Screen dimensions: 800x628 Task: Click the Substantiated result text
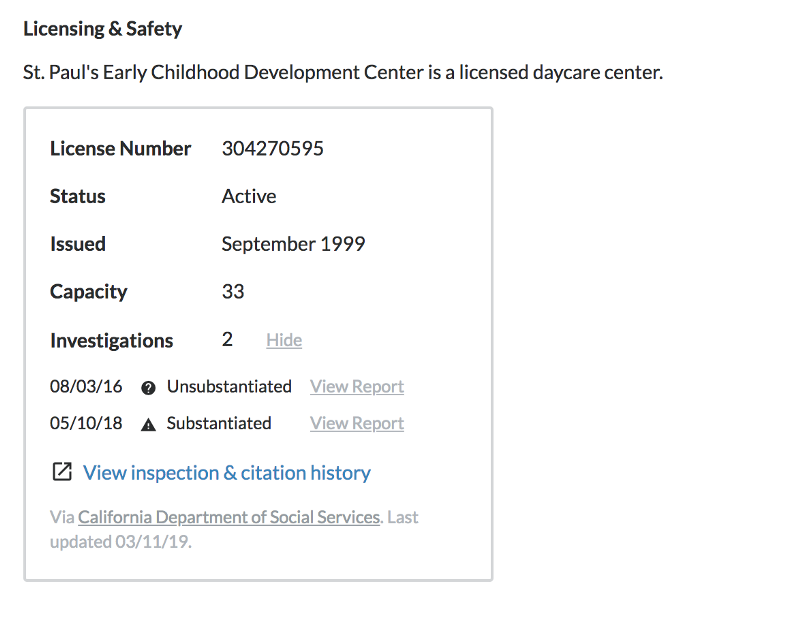pyautogui.click(x=219, y=423)
